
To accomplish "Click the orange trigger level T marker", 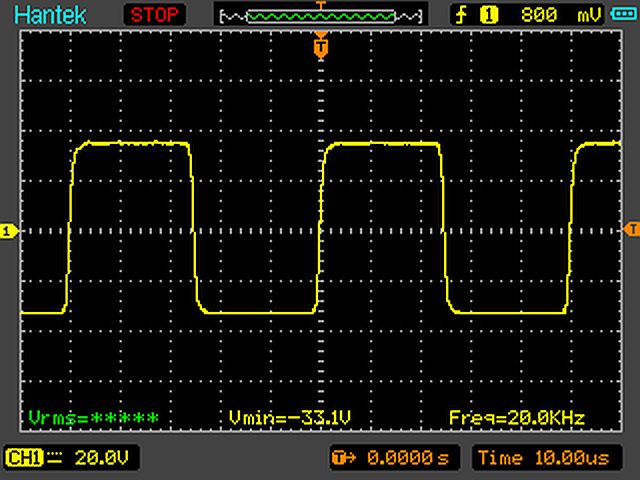I will [x=632, y=229].
